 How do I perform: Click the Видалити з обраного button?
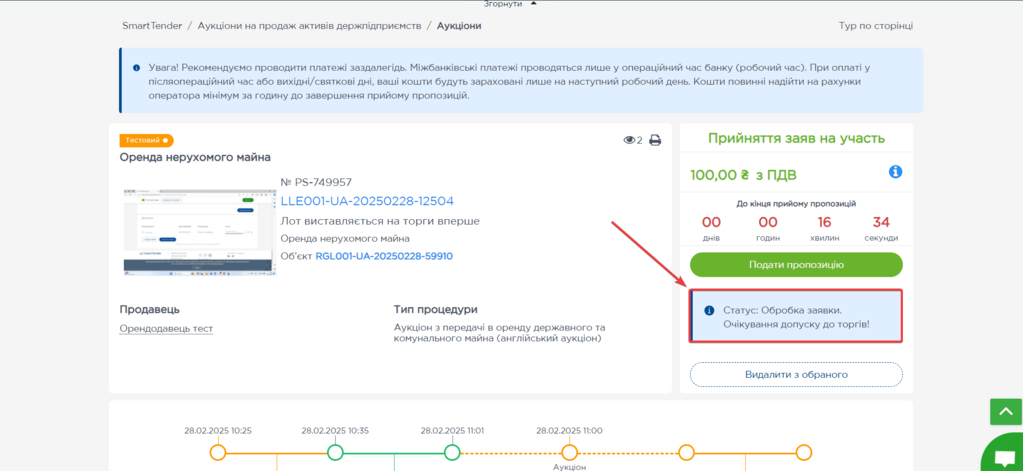click(x=796, y=374)
